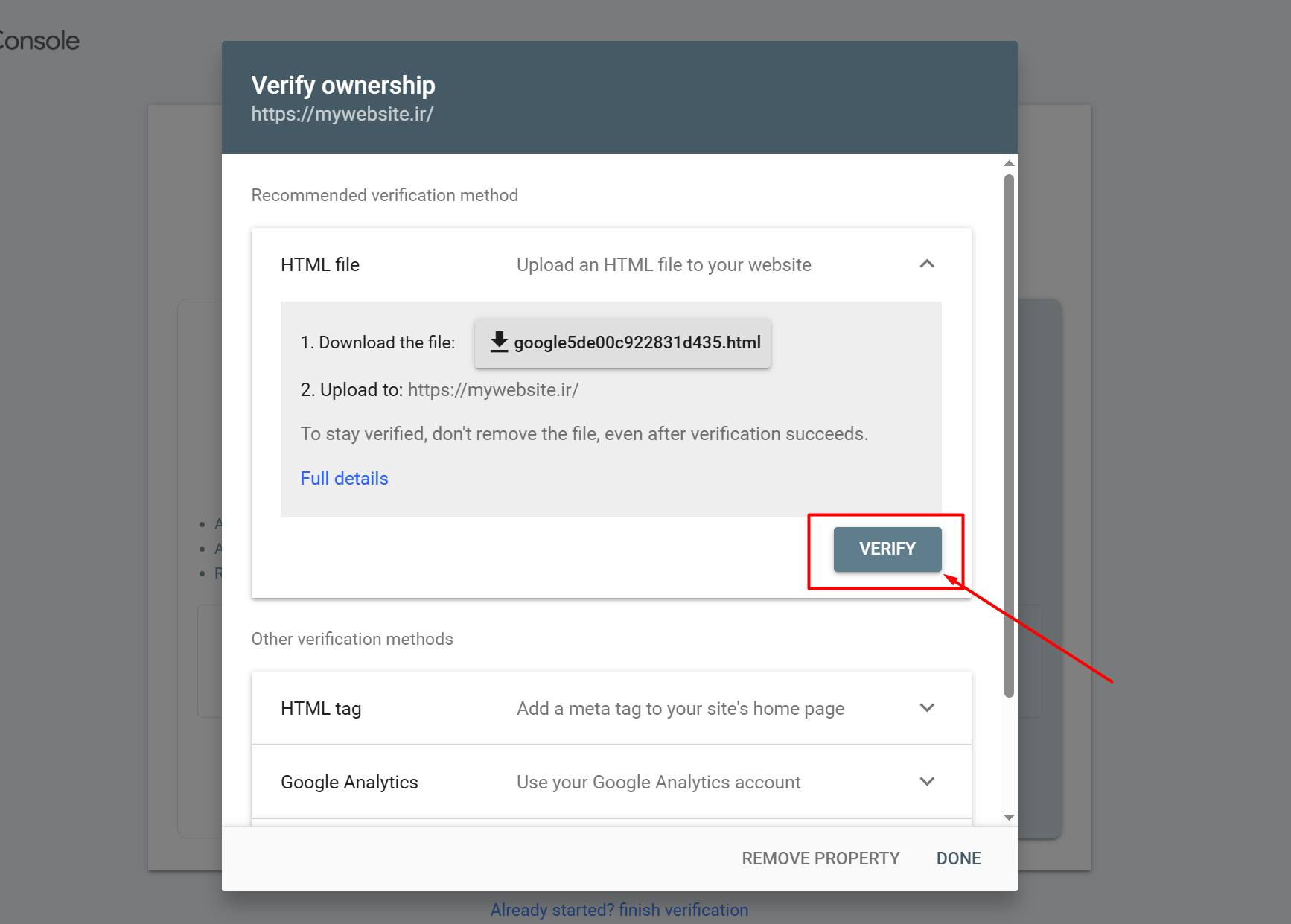Click the google5de00c922831d435.html filename

click(637, 342)
